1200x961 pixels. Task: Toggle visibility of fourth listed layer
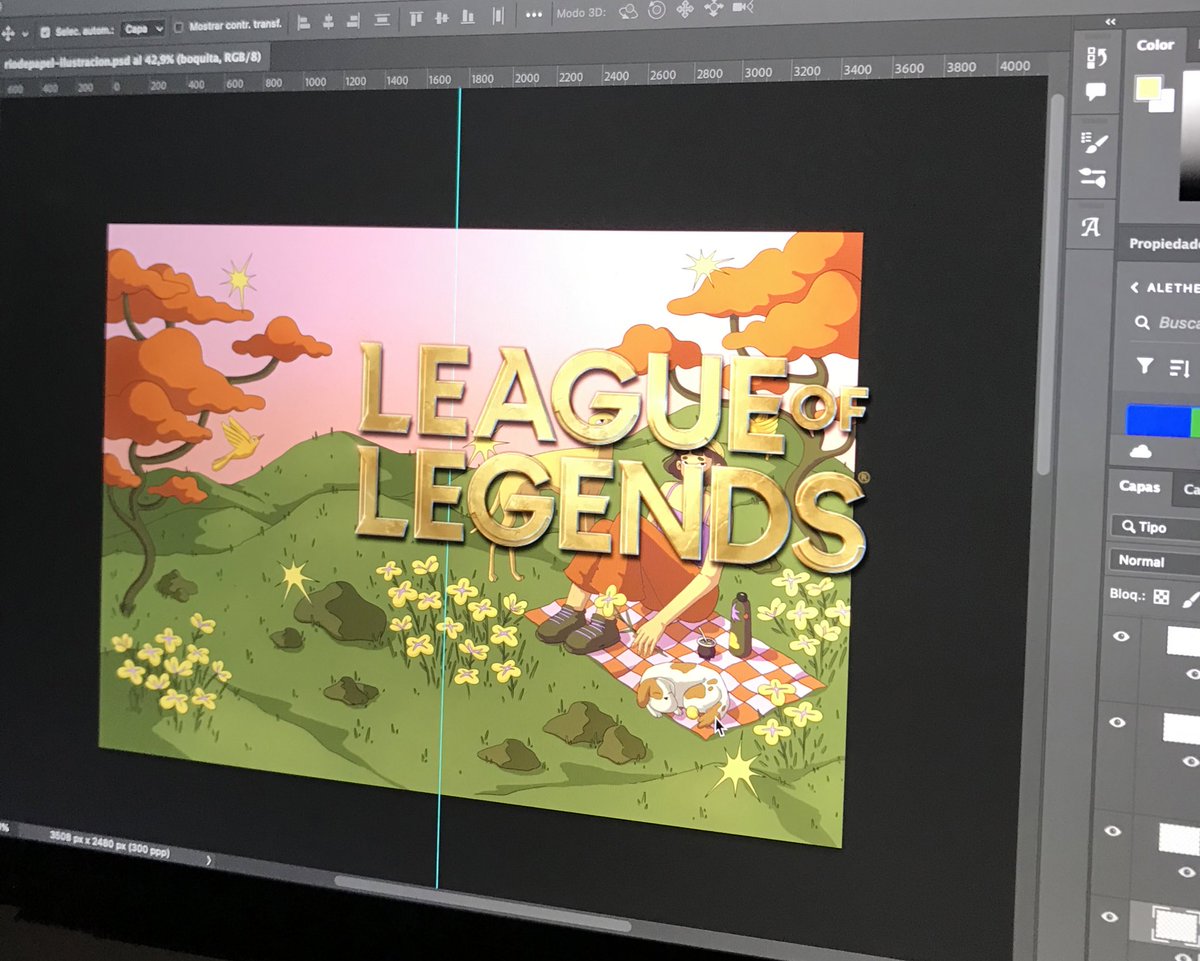click(1109, 916)
